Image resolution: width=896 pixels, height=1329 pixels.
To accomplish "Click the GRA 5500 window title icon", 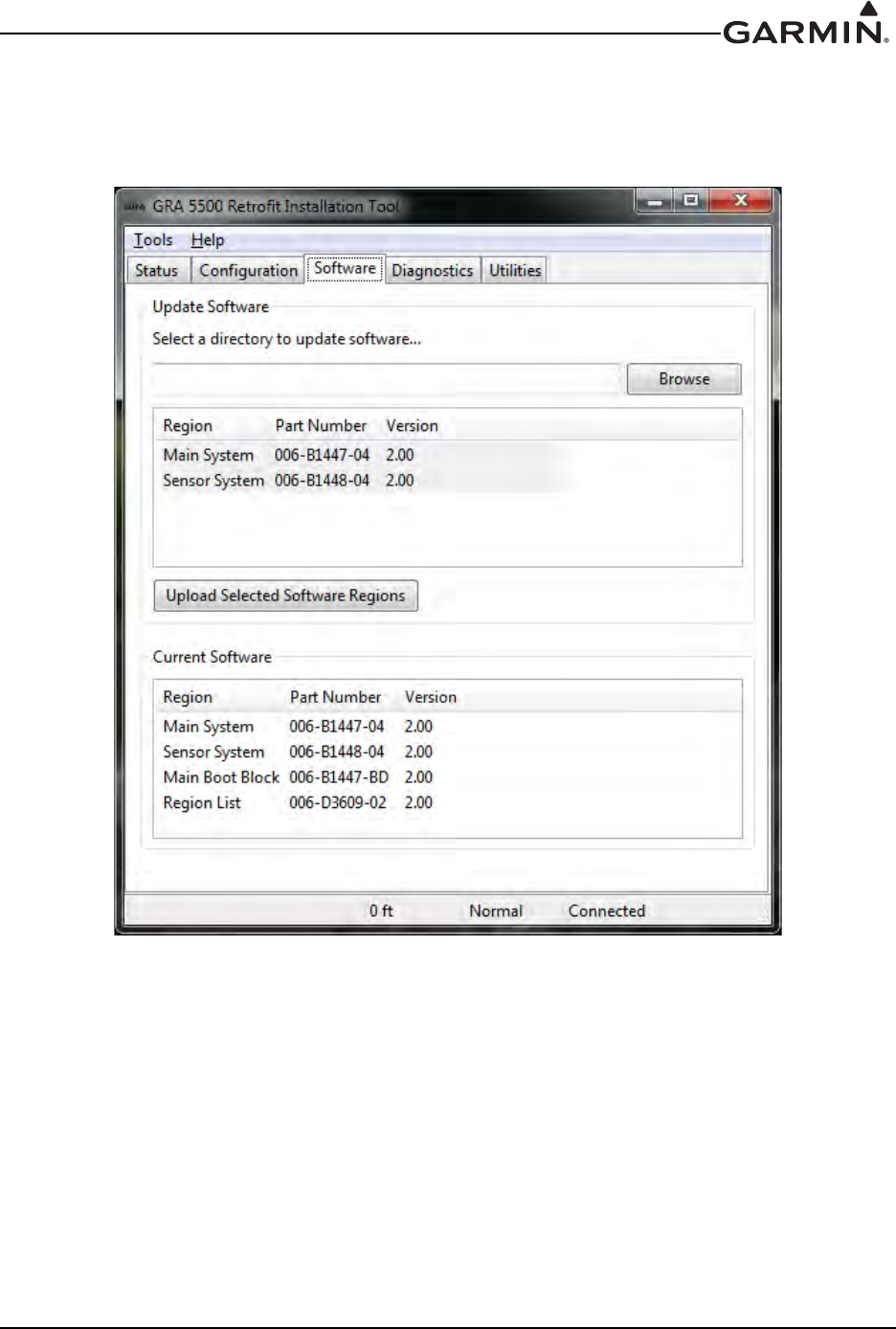I will pyautogui.click(x=136, y=206).
